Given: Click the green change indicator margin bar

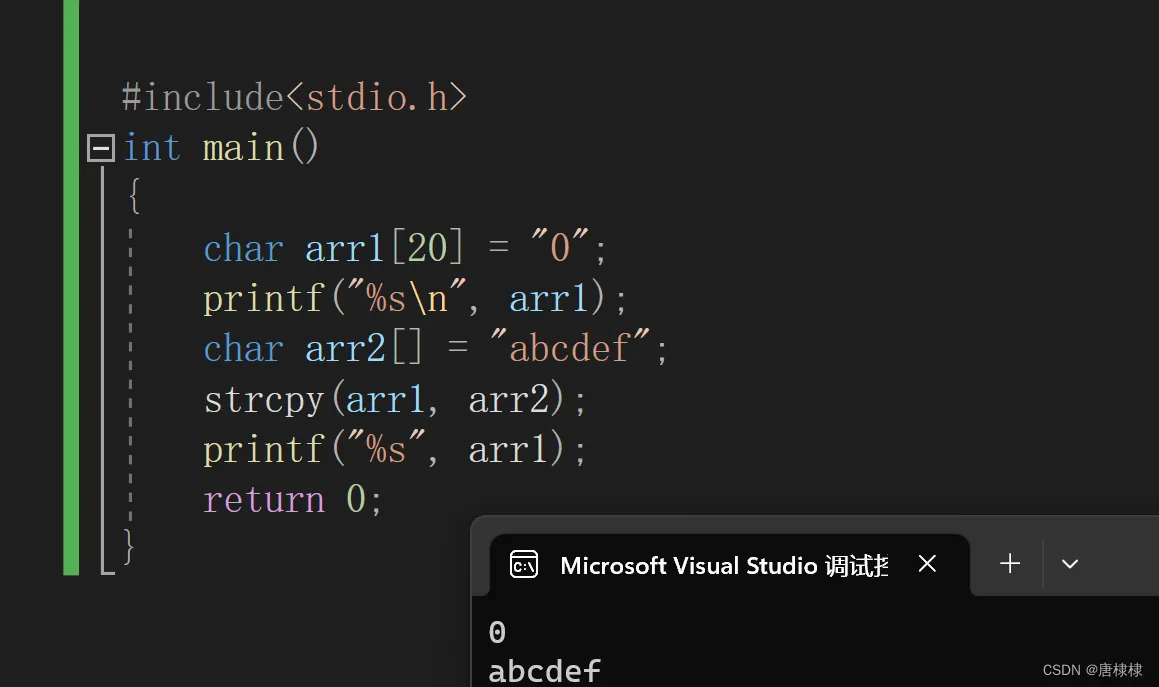Looking at the screenshot, I should tap(71, 288).
